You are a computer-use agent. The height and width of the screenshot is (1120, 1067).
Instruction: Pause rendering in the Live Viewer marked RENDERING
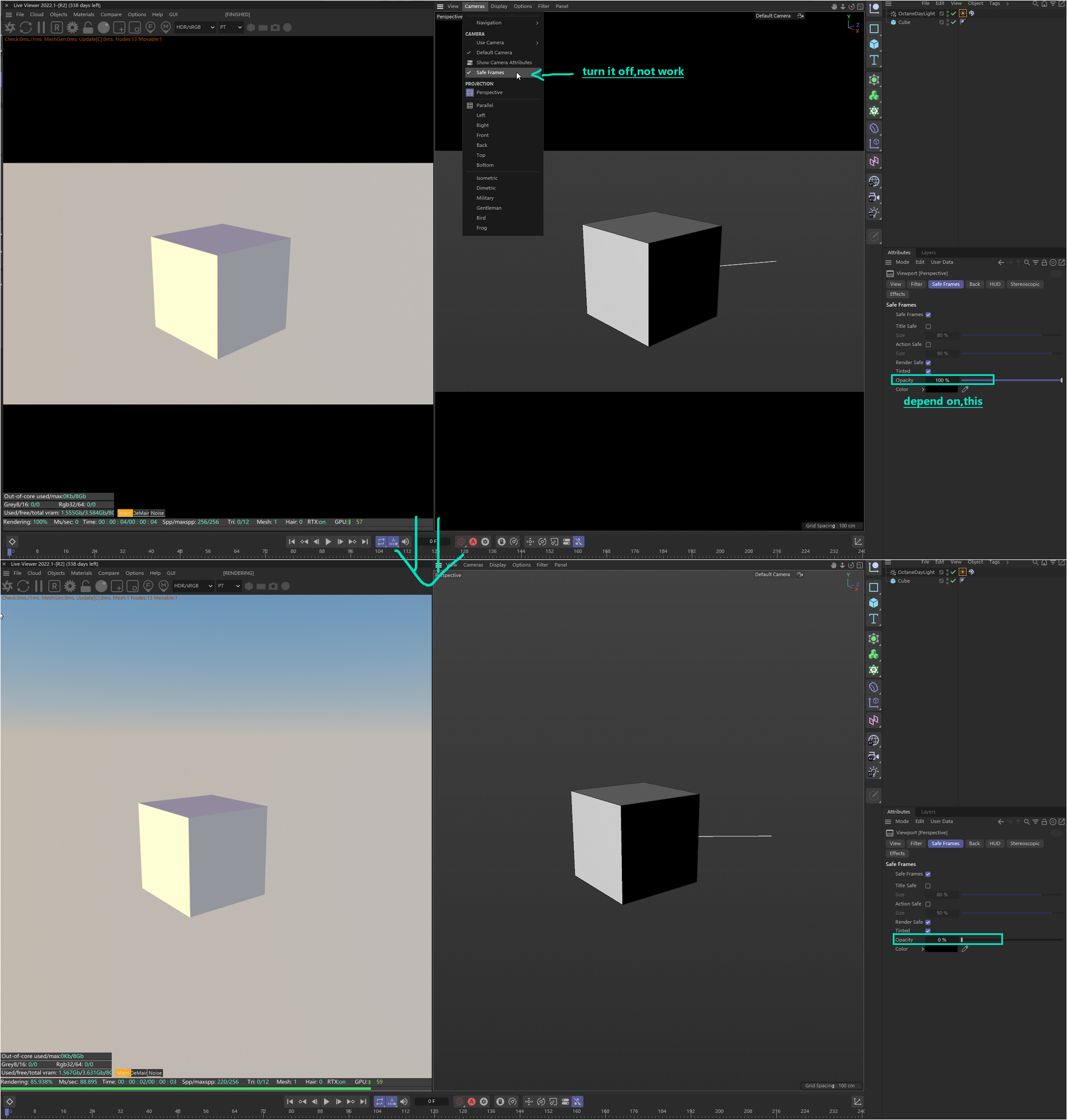pos(39,586)
